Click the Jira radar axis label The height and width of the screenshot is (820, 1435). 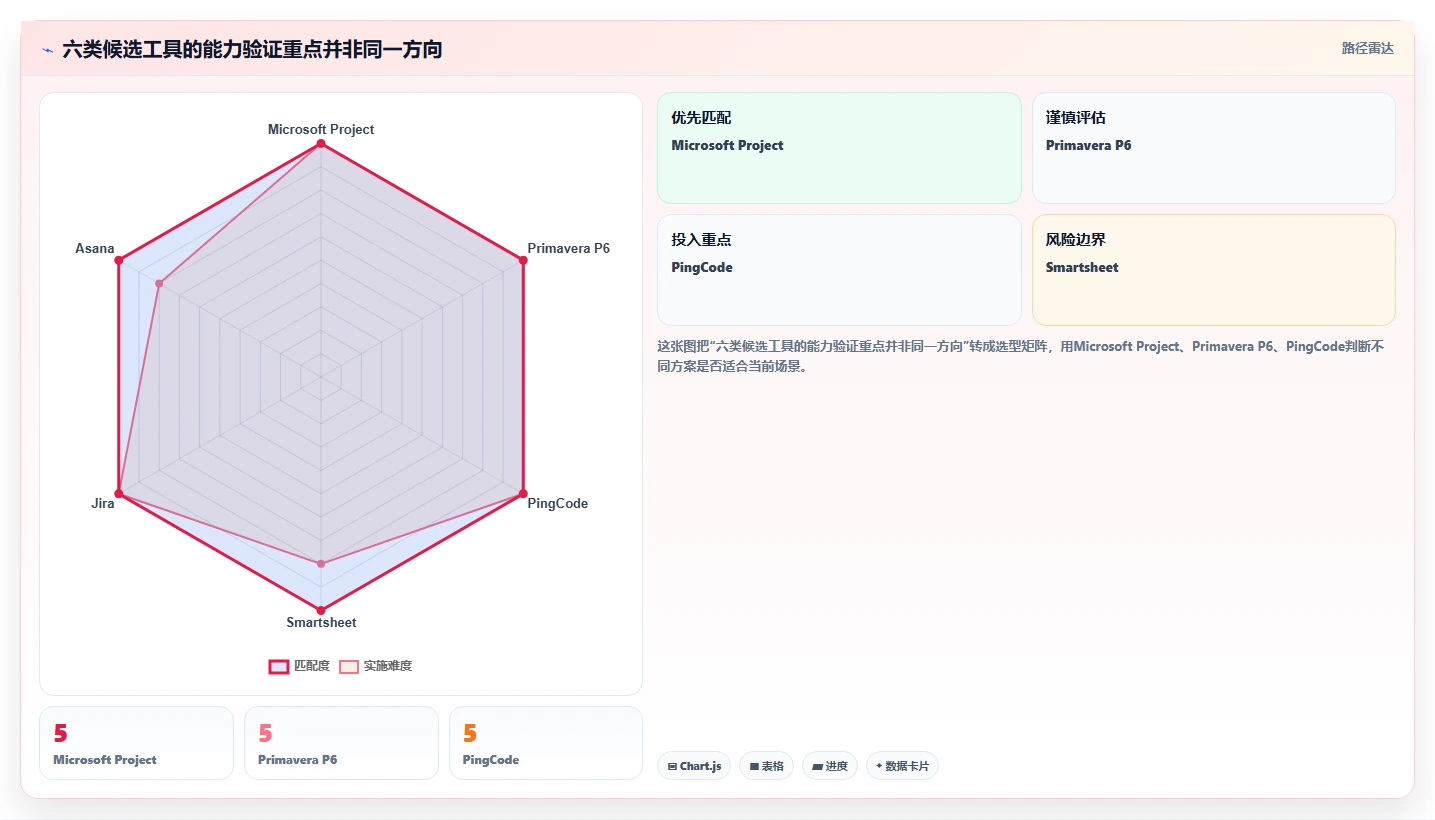pos(103,503)
